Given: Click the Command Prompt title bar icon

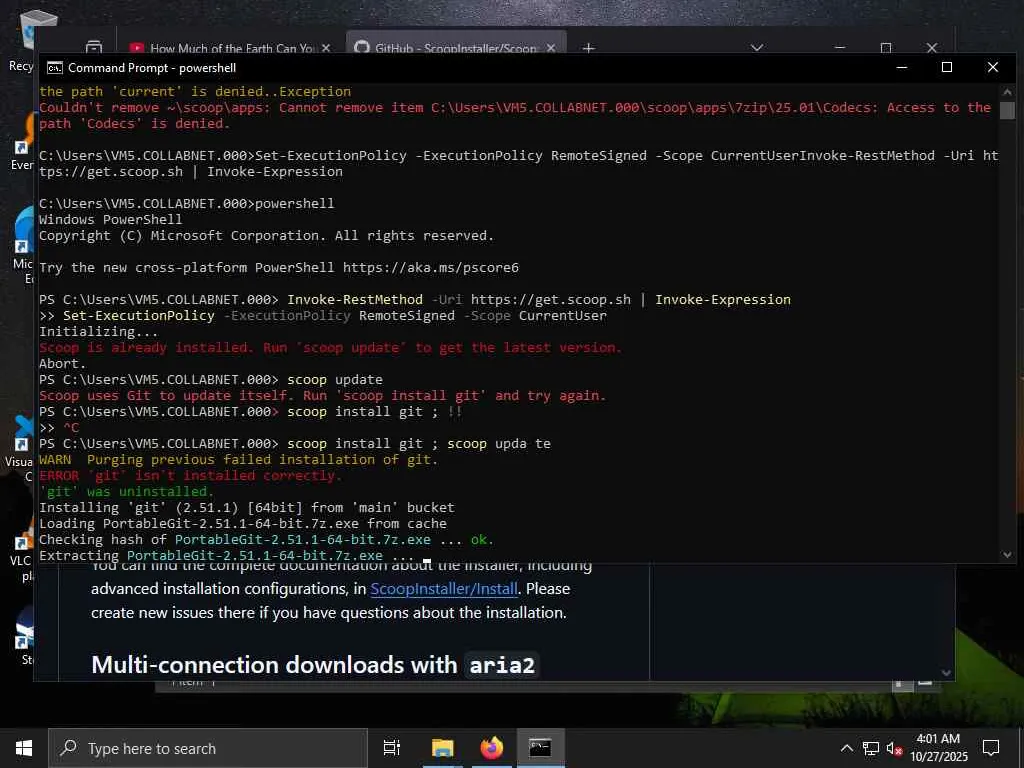Looking at the screenshot, I should pyautogui.click(x=55, y=68).
